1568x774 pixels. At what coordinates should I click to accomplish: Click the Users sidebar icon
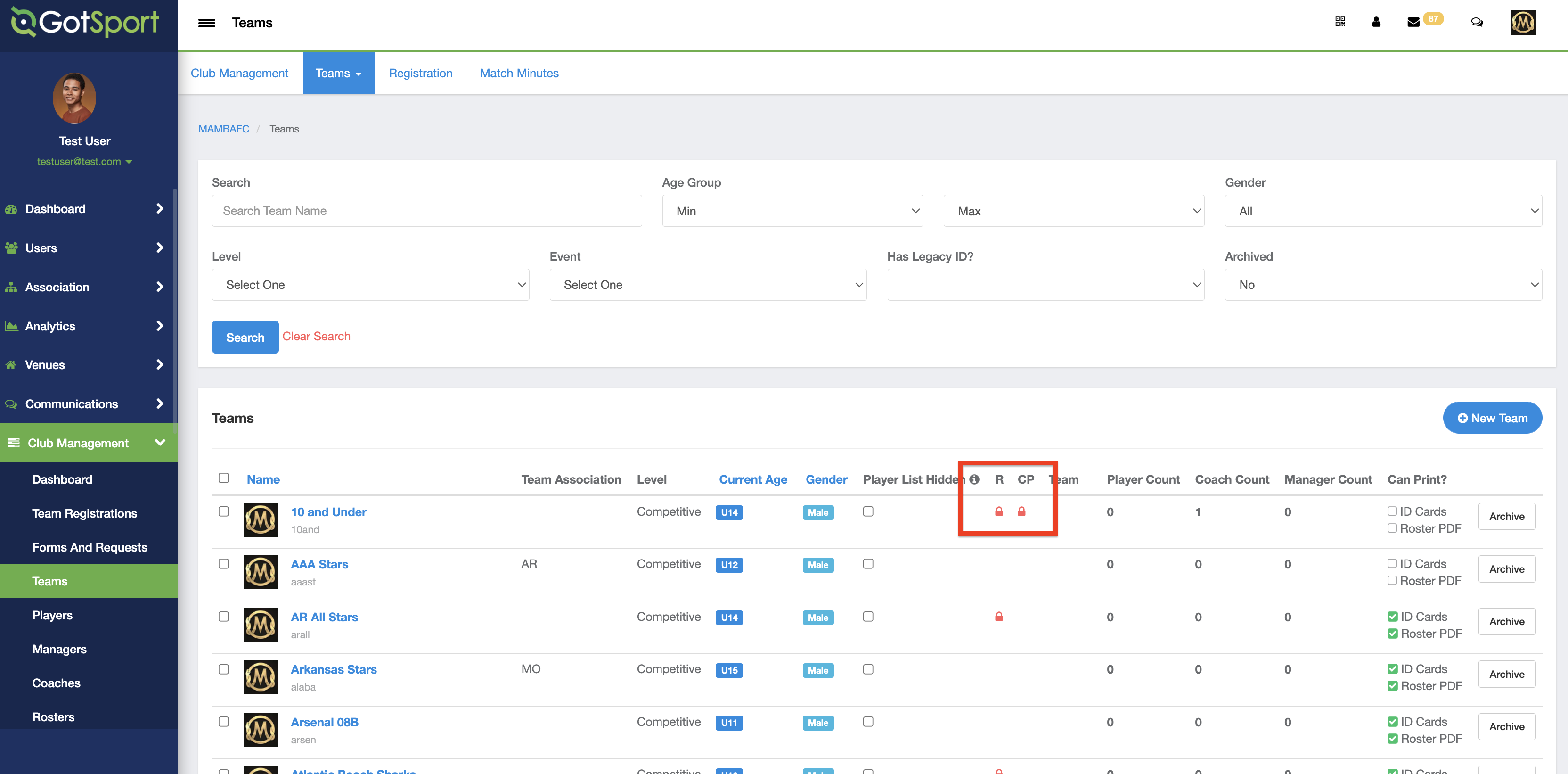point(11,248)
